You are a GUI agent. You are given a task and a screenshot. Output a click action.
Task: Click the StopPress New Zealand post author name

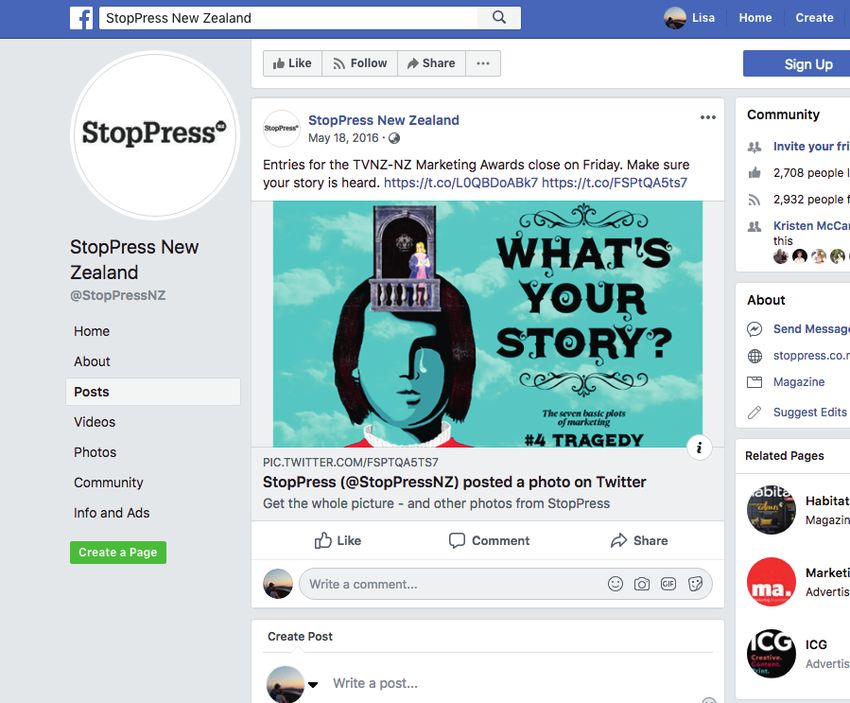384,120
